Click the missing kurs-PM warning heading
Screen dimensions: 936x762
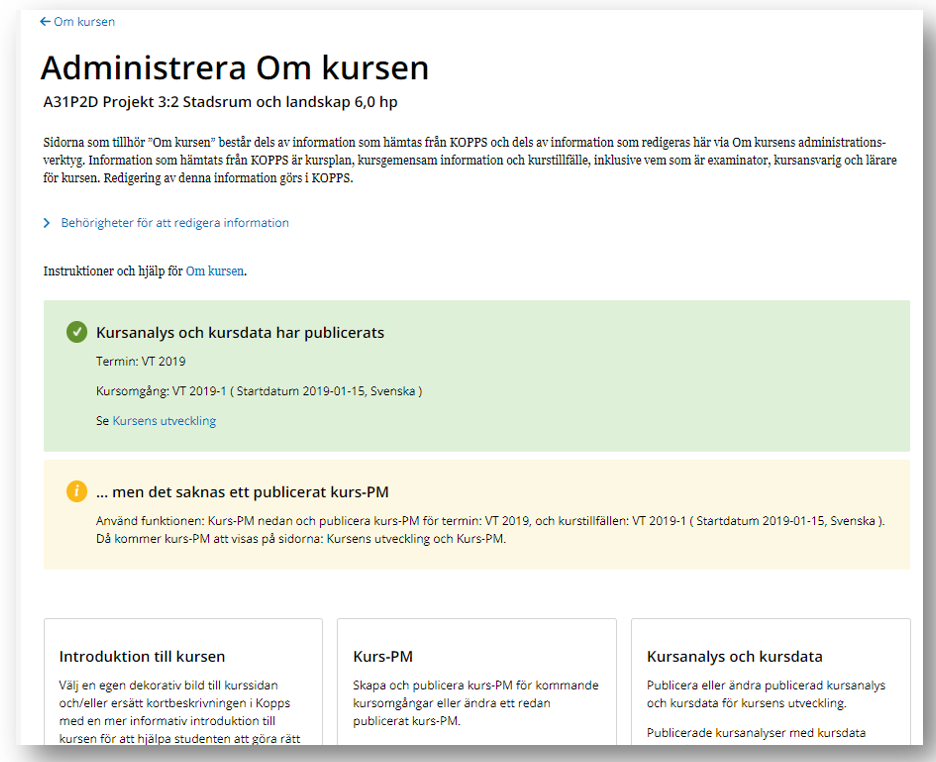242,491
